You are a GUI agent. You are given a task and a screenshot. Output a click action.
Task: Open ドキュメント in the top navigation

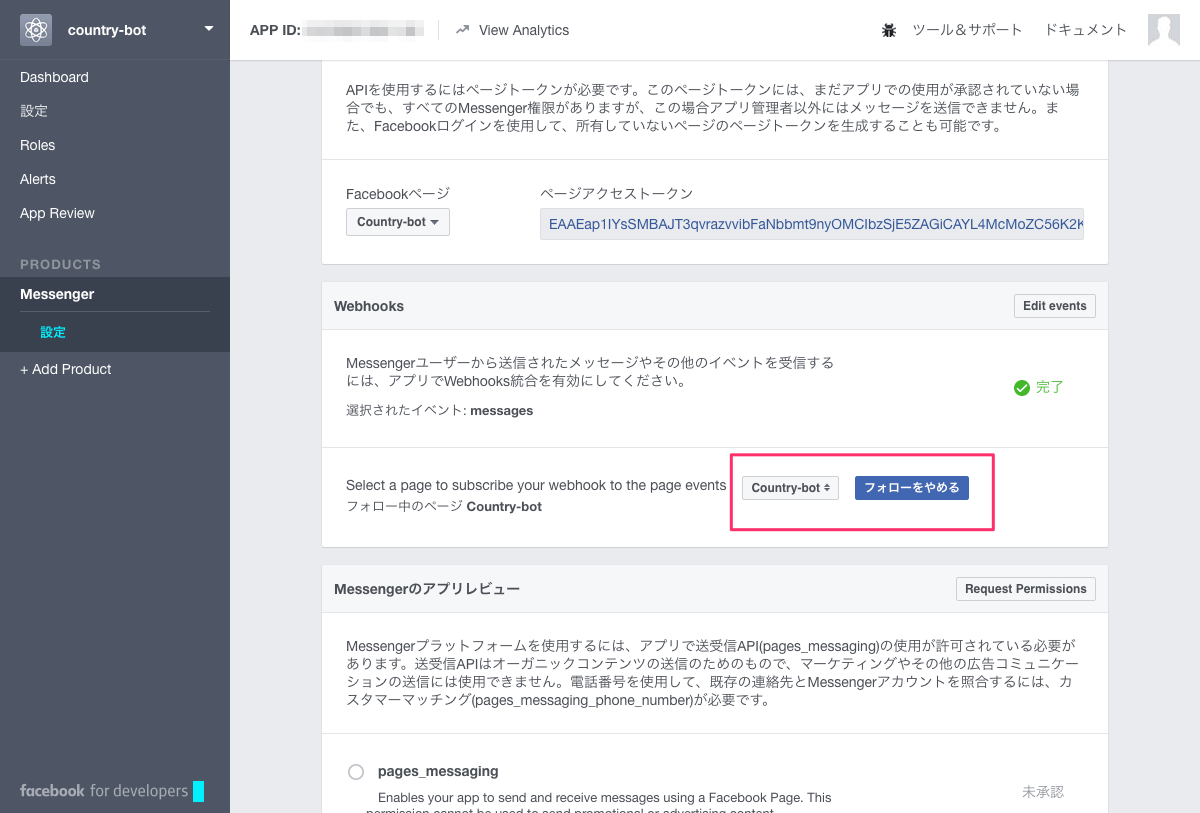click(x=1085, y=30)
